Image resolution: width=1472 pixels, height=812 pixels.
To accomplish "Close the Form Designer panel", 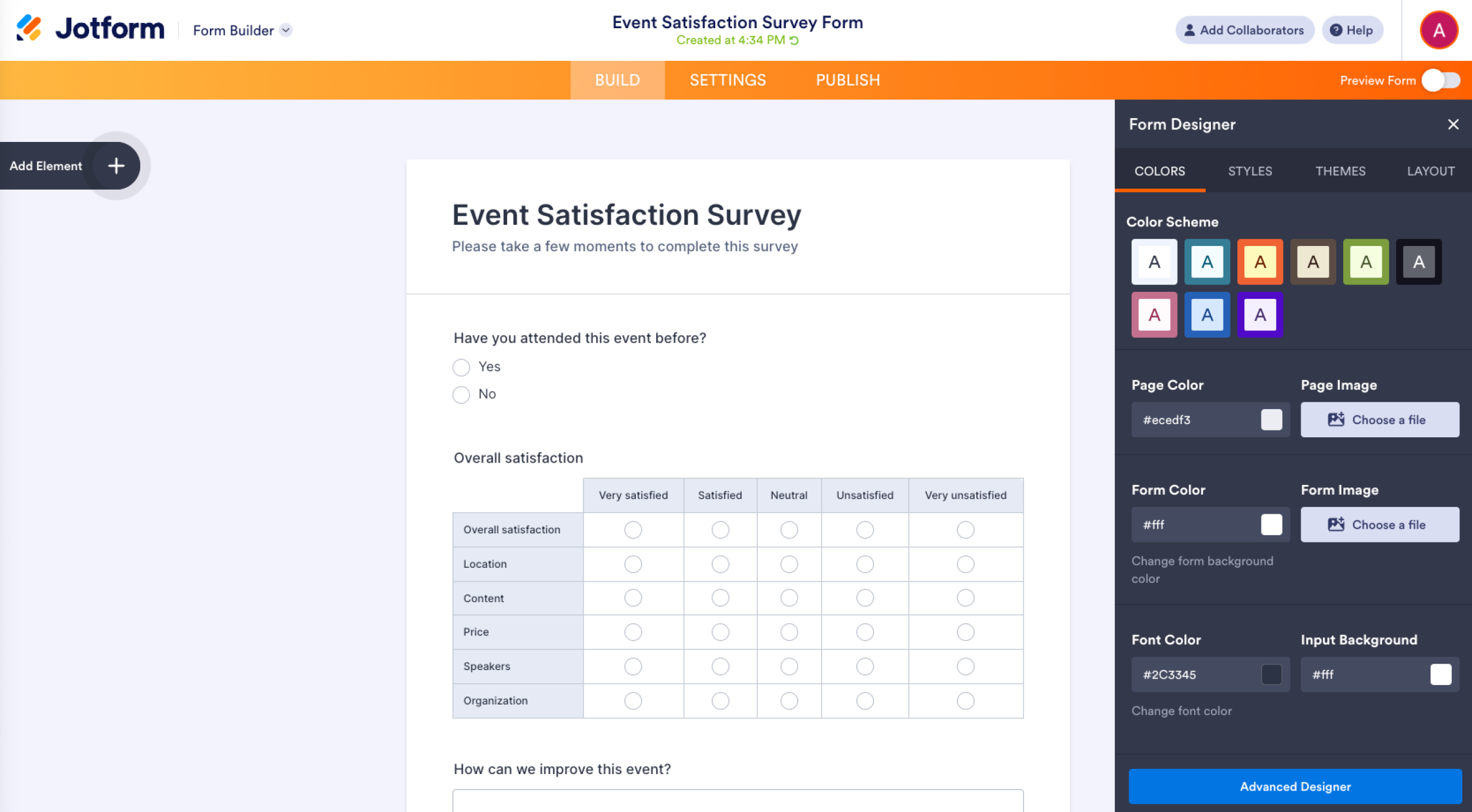I will [x=1454, y=124].
